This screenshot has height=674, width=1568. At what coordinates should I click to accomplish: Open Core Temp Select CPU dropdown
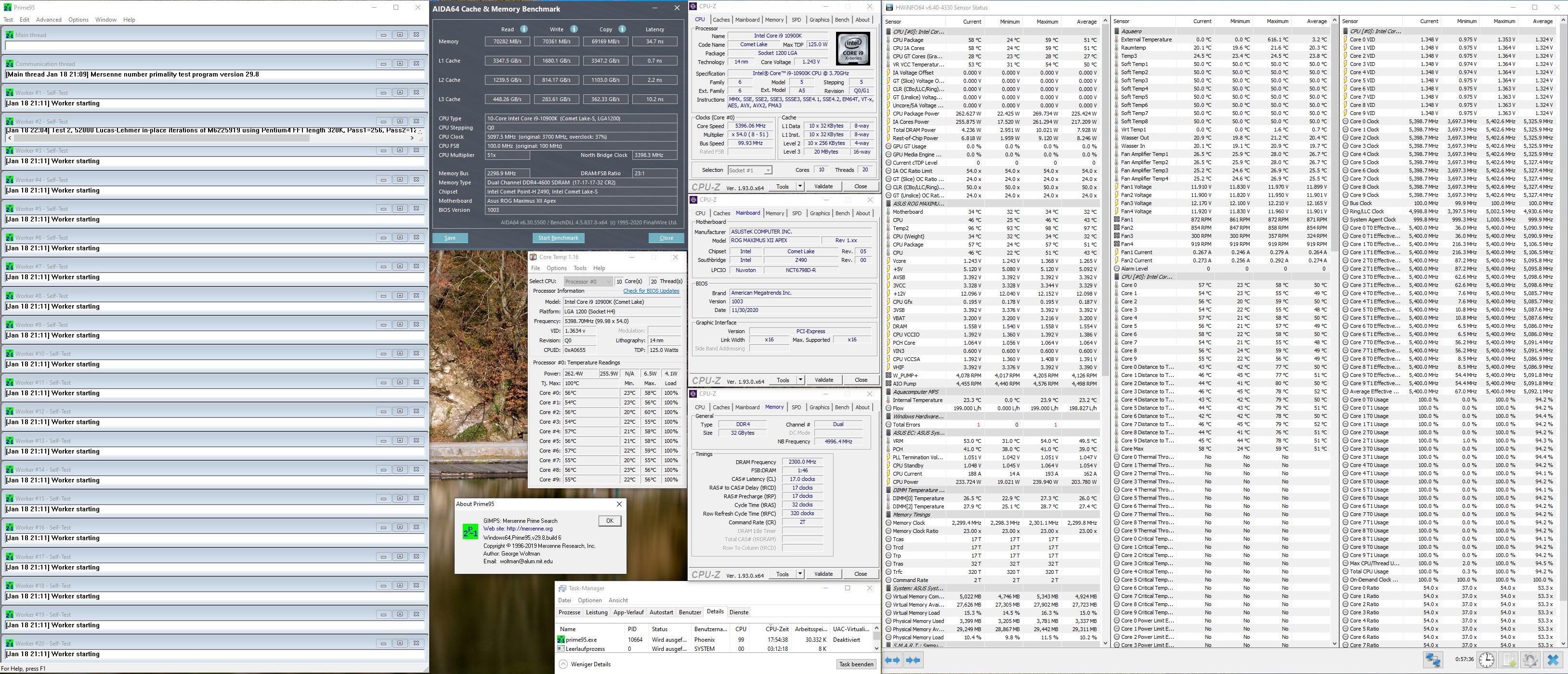[588, 281]
